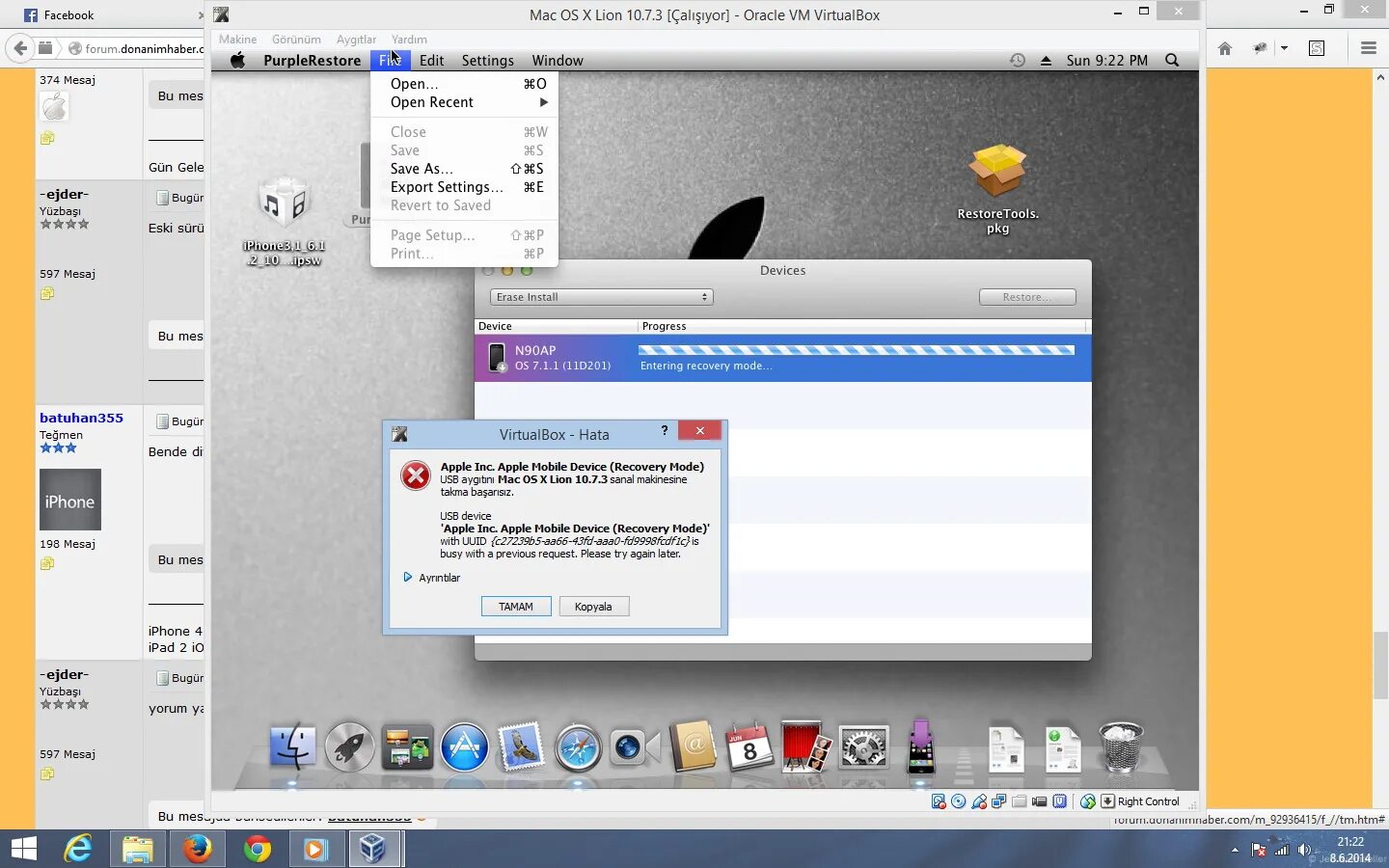
Task: Click VirtualBox USB status icon
Action: [979, 801]
